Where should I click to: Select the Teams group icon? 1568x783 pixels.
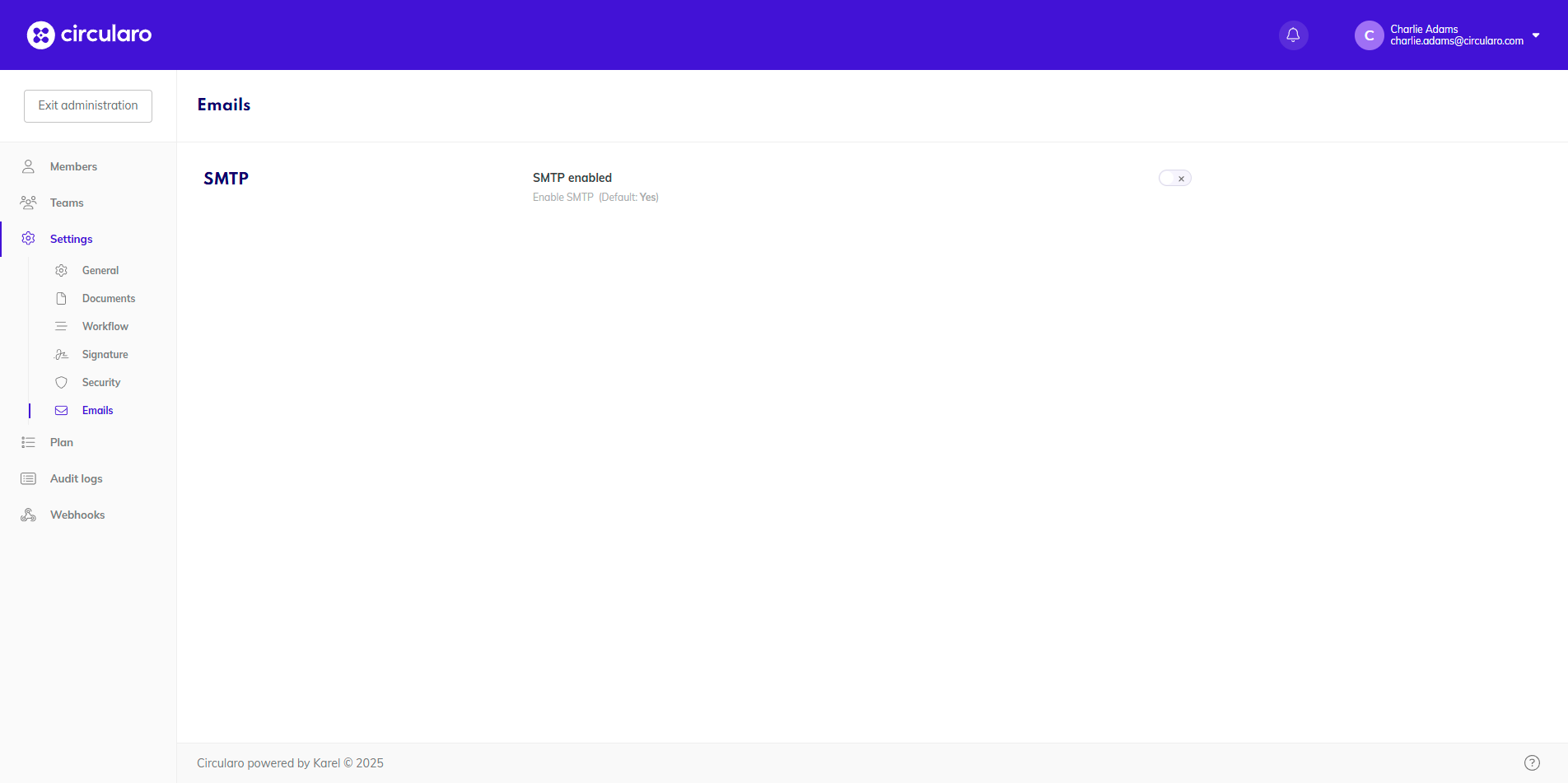[28, 203]
